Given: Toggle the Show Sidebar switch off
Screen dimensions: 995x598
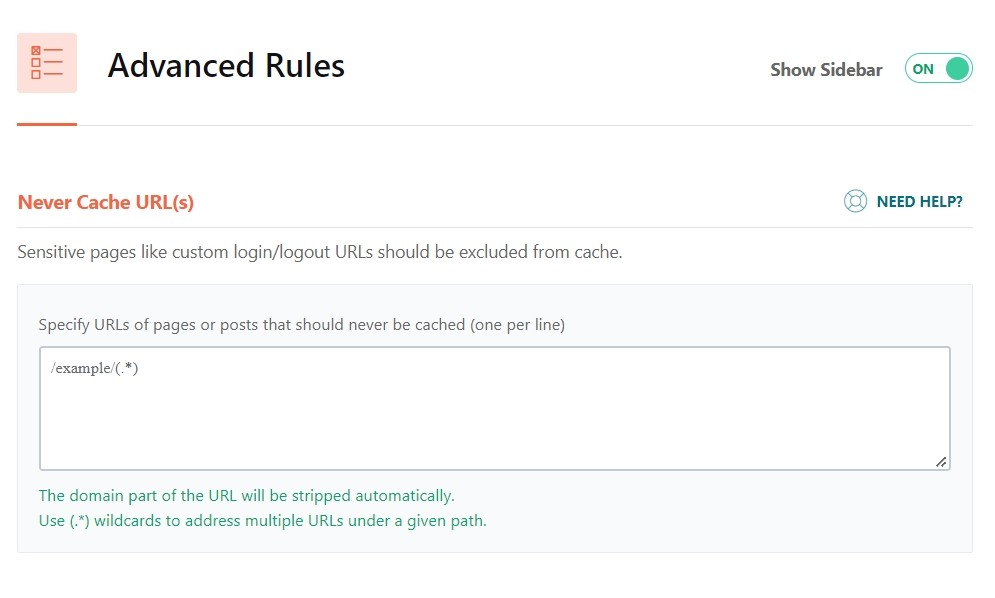Looking at the screenshot, I should [x=938, y=69].
